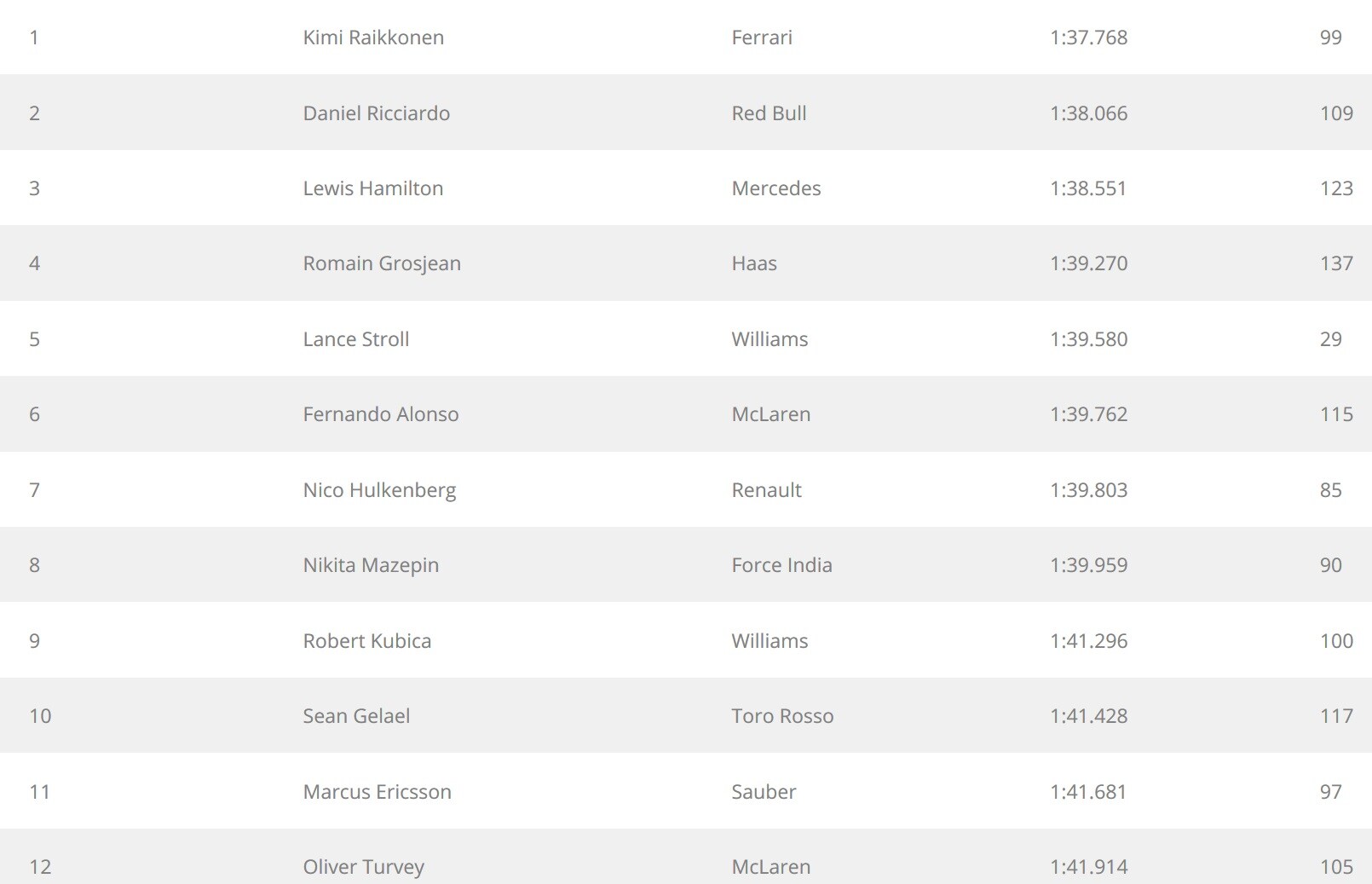
Task: Select Daniel Ricciardo in row 2
Action: point(377,113)
